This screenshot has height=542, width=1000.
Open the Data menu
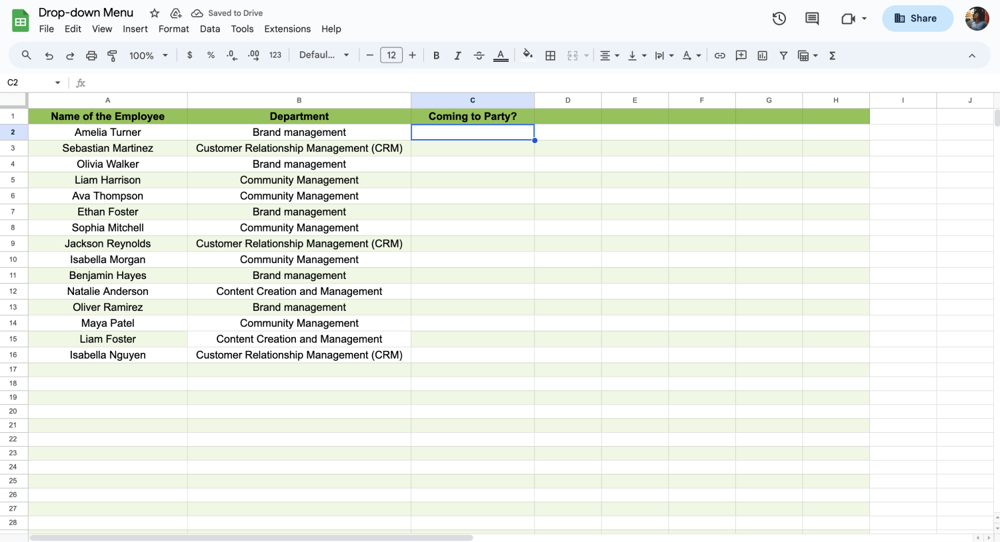coord(210,29)
